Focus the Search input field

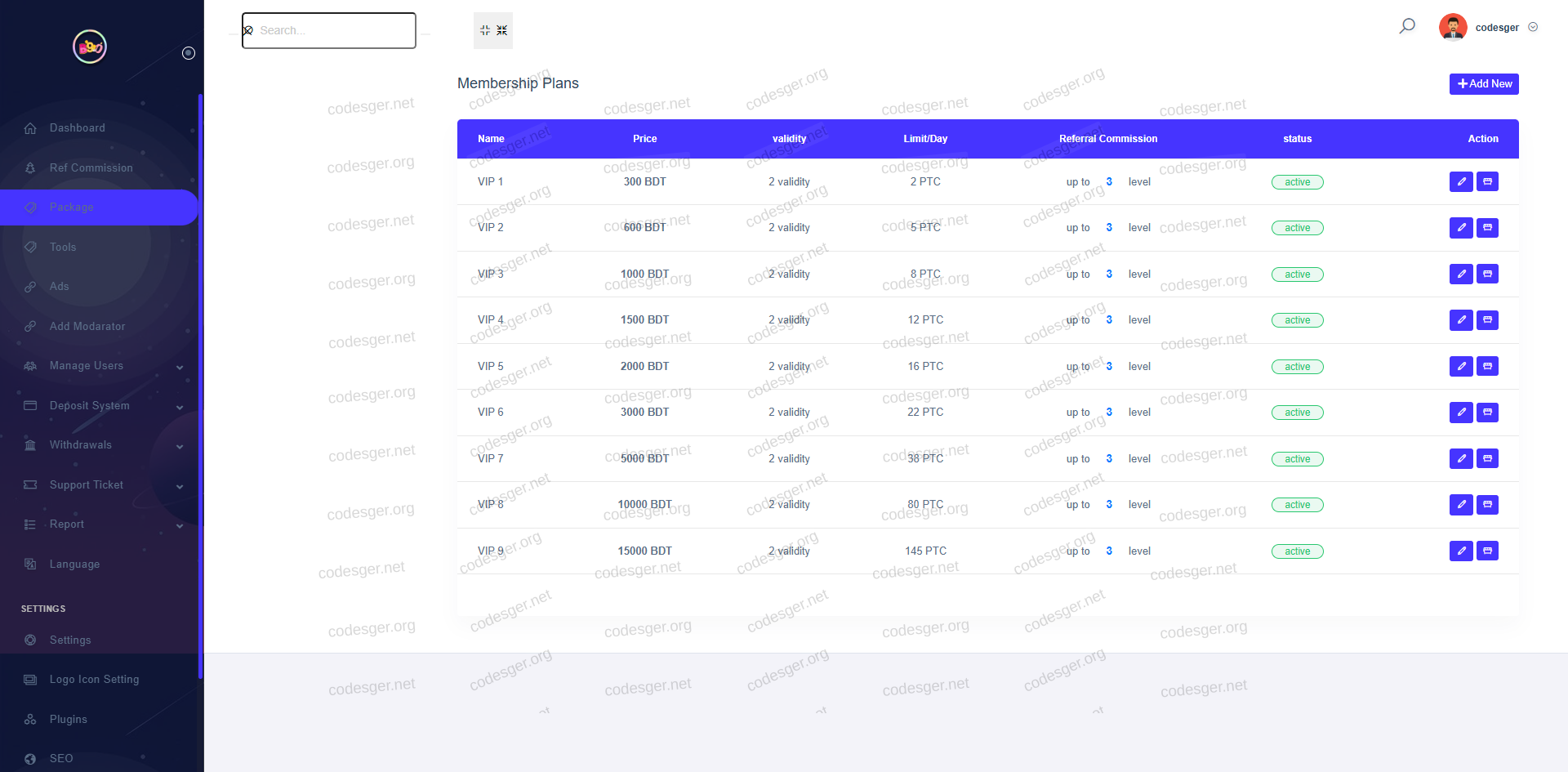pos(335,30)
